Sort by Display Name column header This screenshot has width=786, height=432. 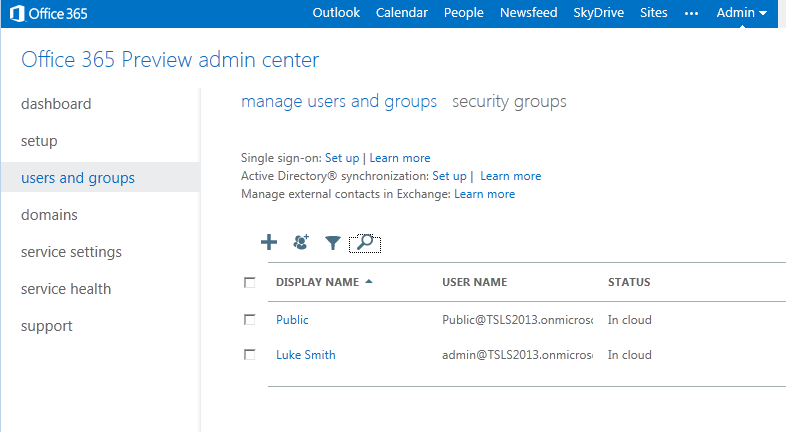[317, 282]
